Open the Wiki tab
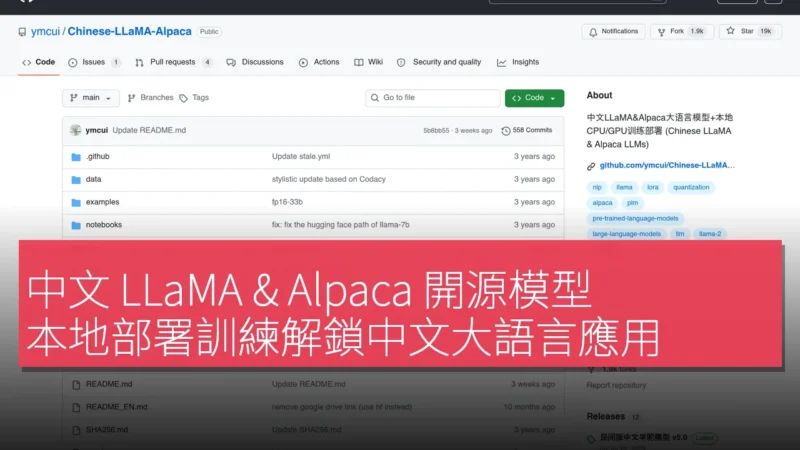Screen dimensions: 800x450 pyautogui.click(x=369, y=62)
